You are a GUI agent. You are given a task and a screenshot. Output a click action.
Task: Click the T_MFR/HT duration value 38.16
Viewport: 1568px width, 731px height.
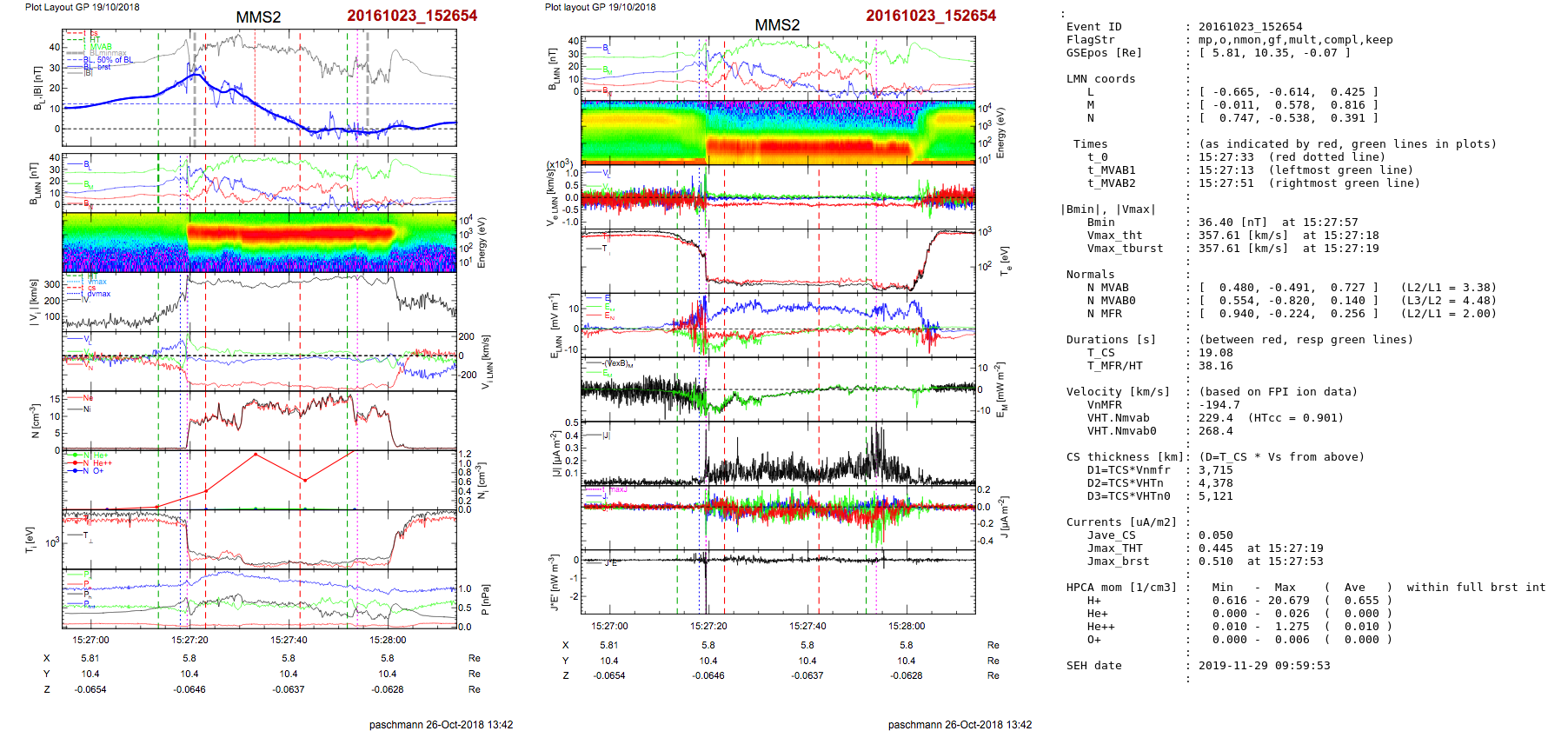[1215, 366]
